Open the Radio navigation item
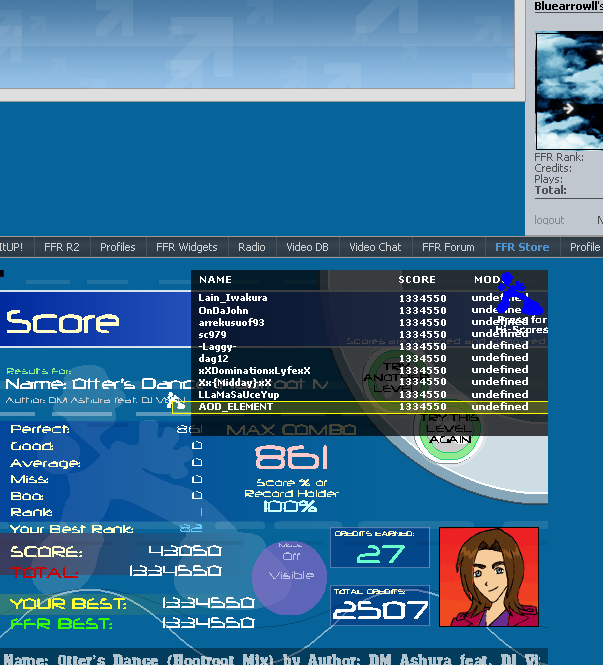The height and width of the screenshot is (665, 603). [252, 247]
